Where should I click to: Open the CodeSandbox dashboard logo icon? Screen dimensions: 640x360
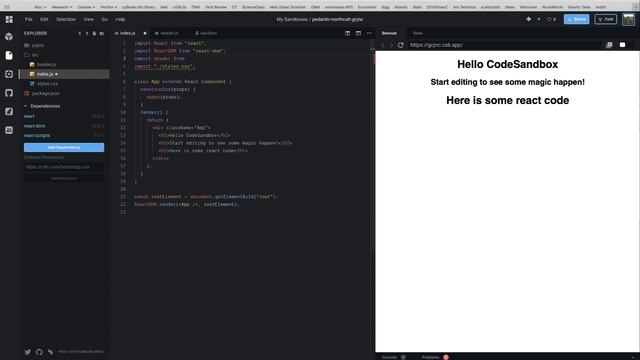(x=9, y=19)
